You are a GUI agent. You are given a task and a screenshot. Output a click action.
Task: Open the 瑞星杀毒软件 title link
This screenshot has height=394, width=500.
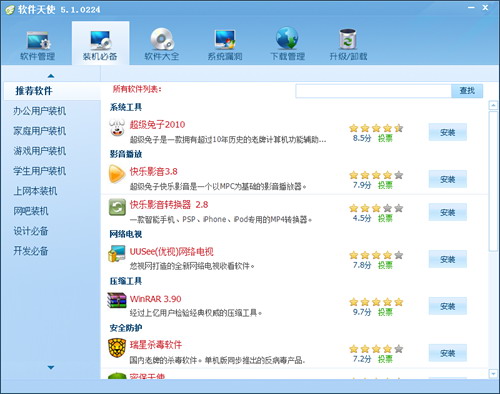156,345
